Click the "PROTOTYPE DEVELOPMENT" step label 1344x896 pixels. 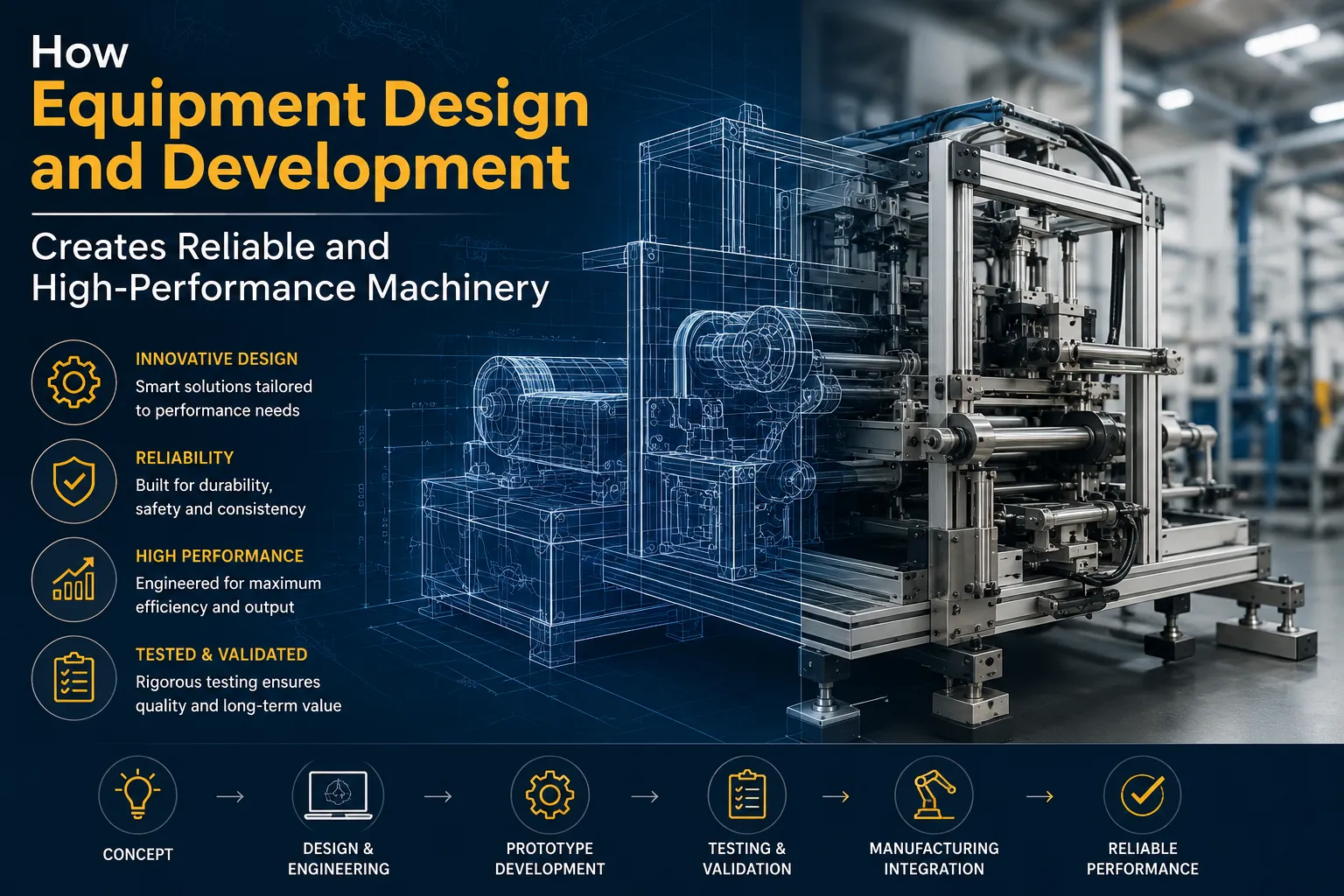(x=549, y=858)
